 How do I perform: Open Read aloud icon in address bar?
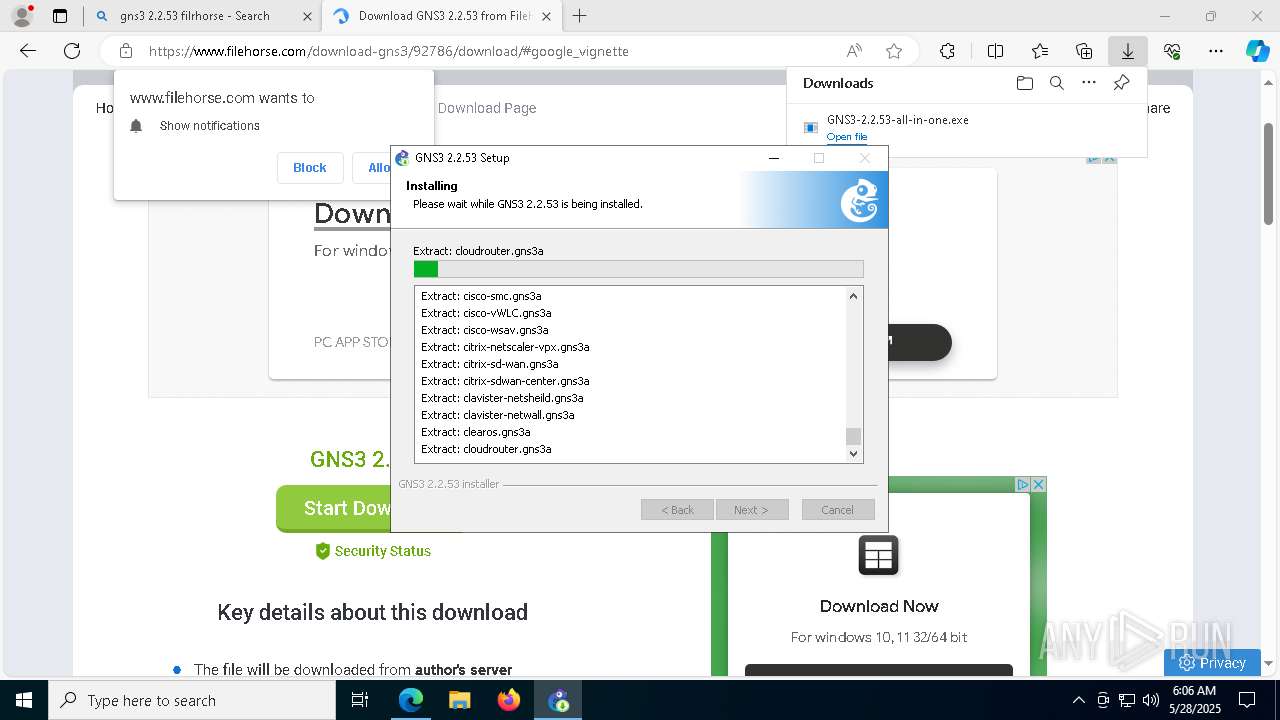(854, 51)
